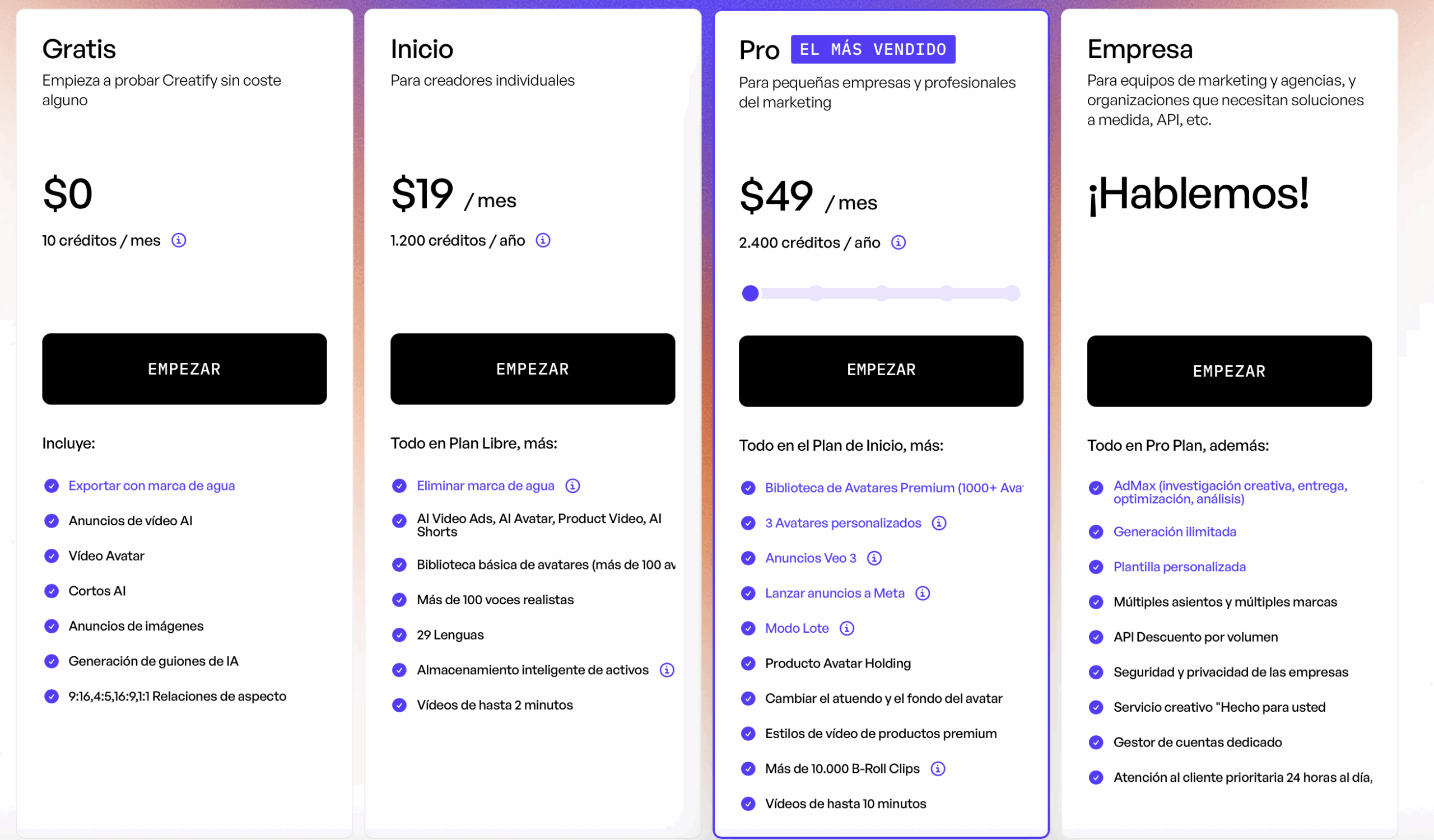Click second stop on Pro credits slider
The height and width of the screenshot is (840, 1434).
816,293
